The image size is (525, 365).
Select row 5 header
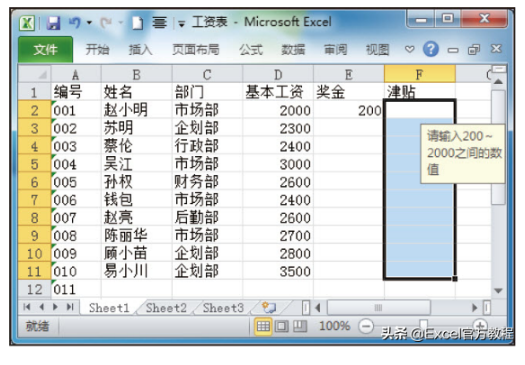(x=35, y=164)
